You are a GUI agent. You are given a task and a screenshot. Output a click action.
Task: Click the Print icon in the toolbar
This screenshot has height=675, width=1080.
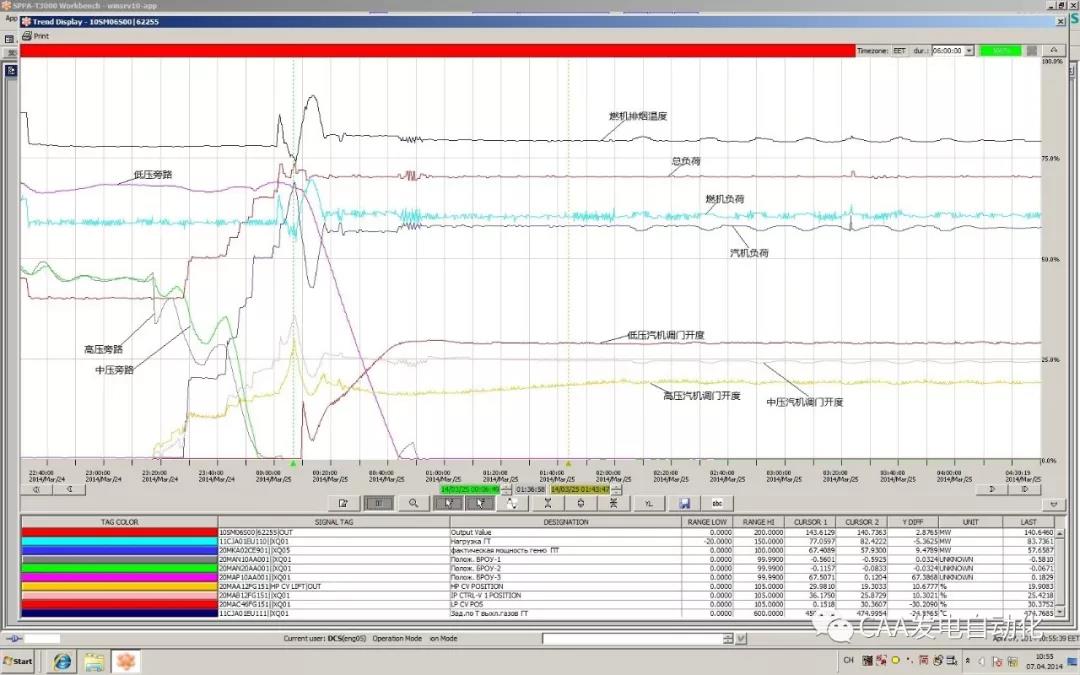(27, 35)
